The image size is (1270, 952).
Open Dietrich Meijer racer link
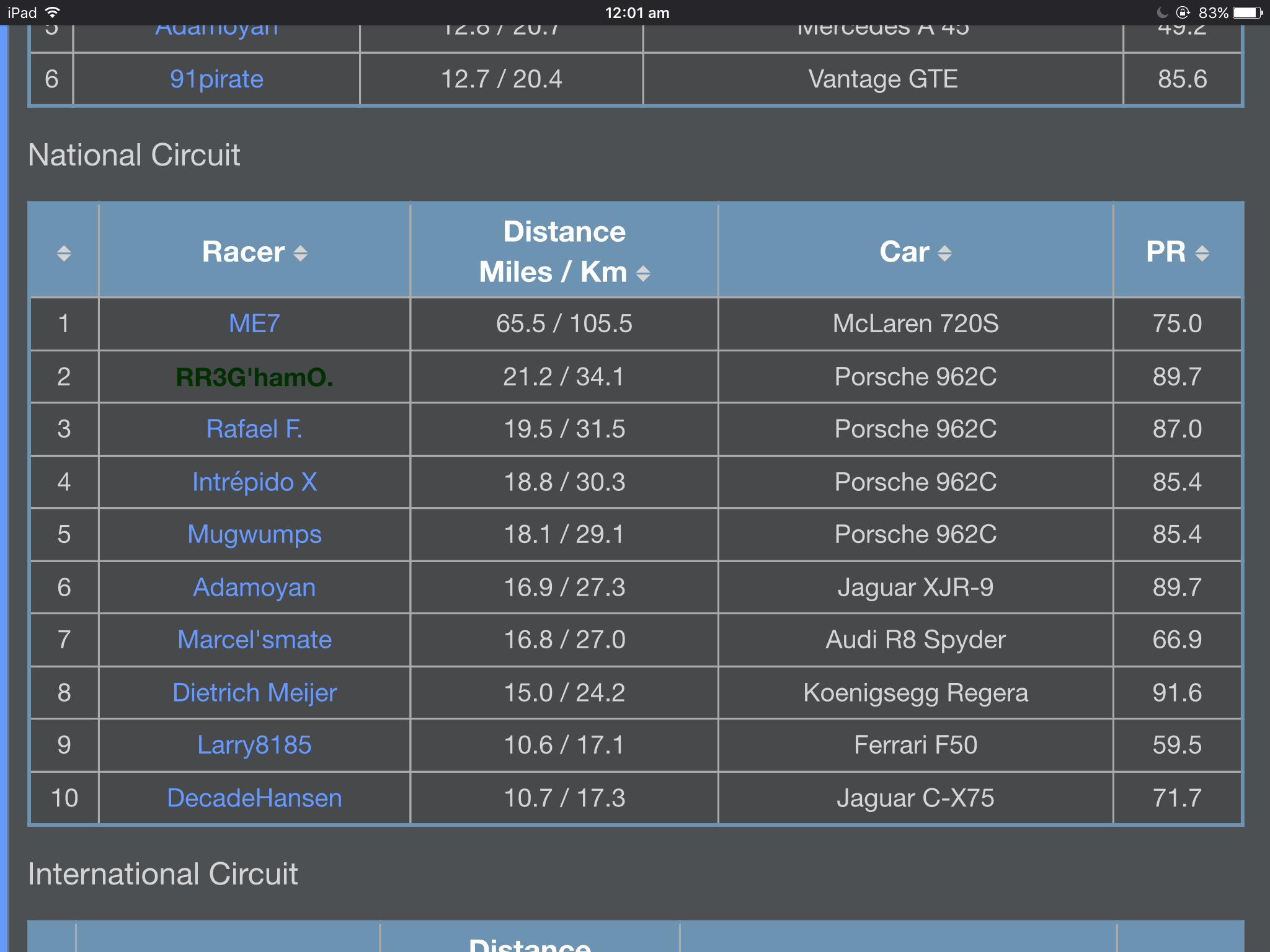coord(254,692)
